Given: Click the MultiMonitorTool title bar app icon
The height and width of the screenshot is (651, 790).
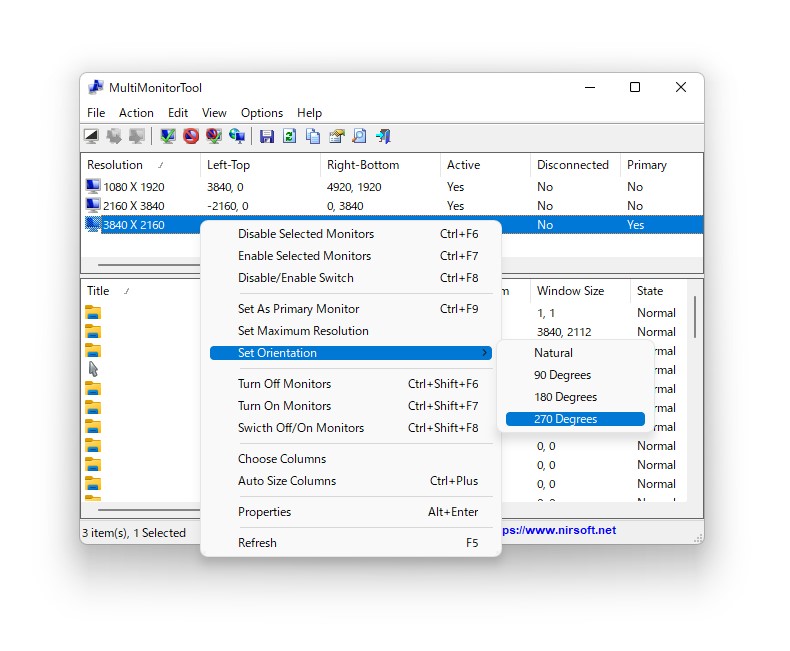Looking at the screenshot, I should click(96, 88).
